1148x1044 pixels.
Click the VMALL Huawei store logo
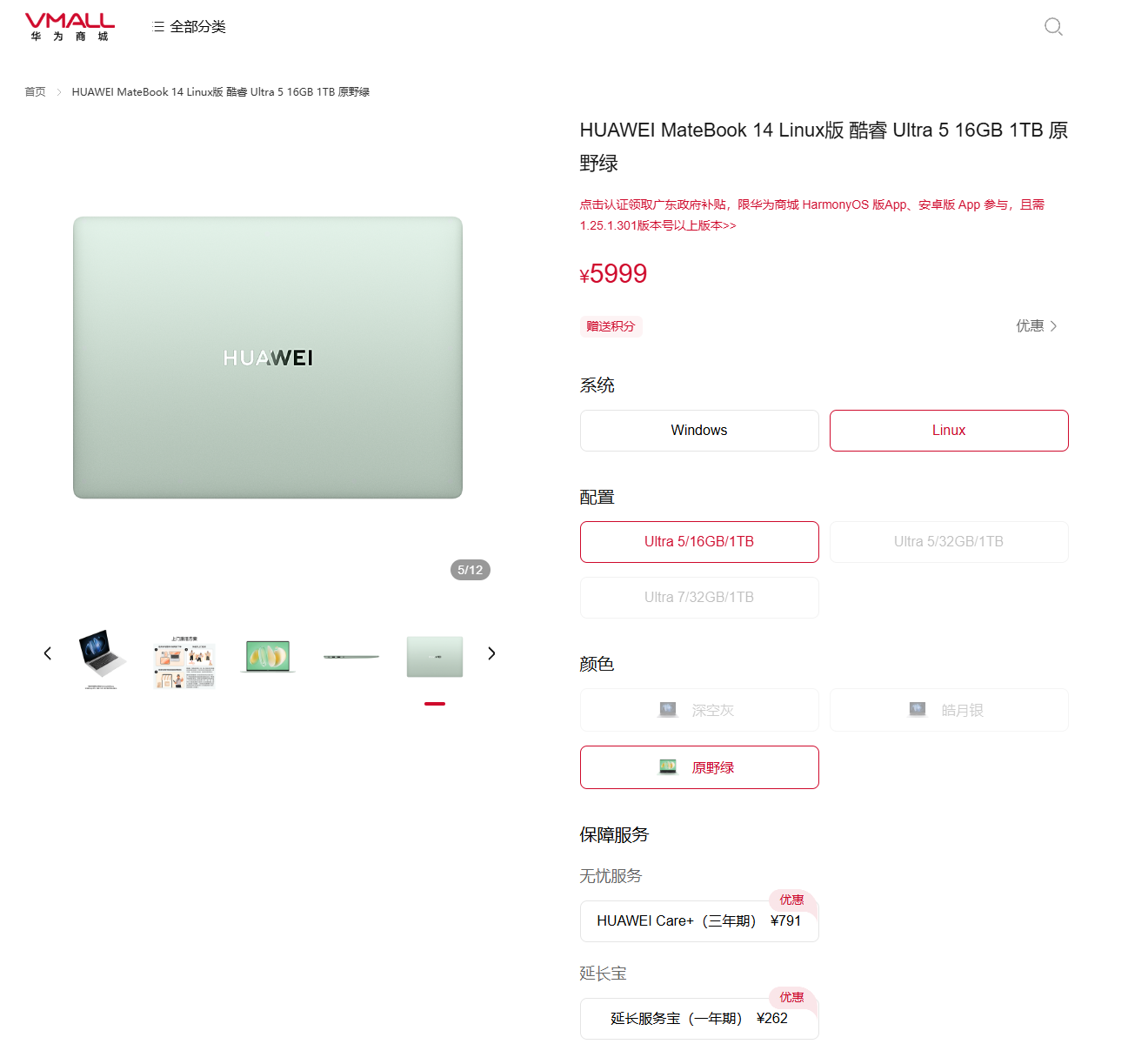click(70, 27)
